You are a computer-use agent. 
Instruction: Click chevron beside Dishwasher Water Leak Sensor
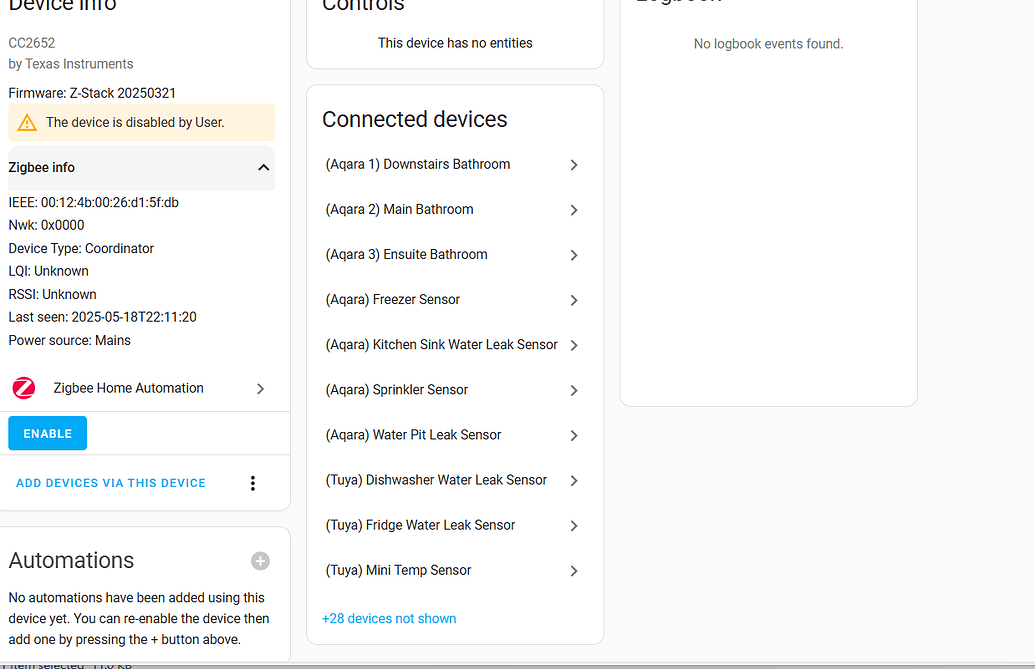(x=574, y=480)
